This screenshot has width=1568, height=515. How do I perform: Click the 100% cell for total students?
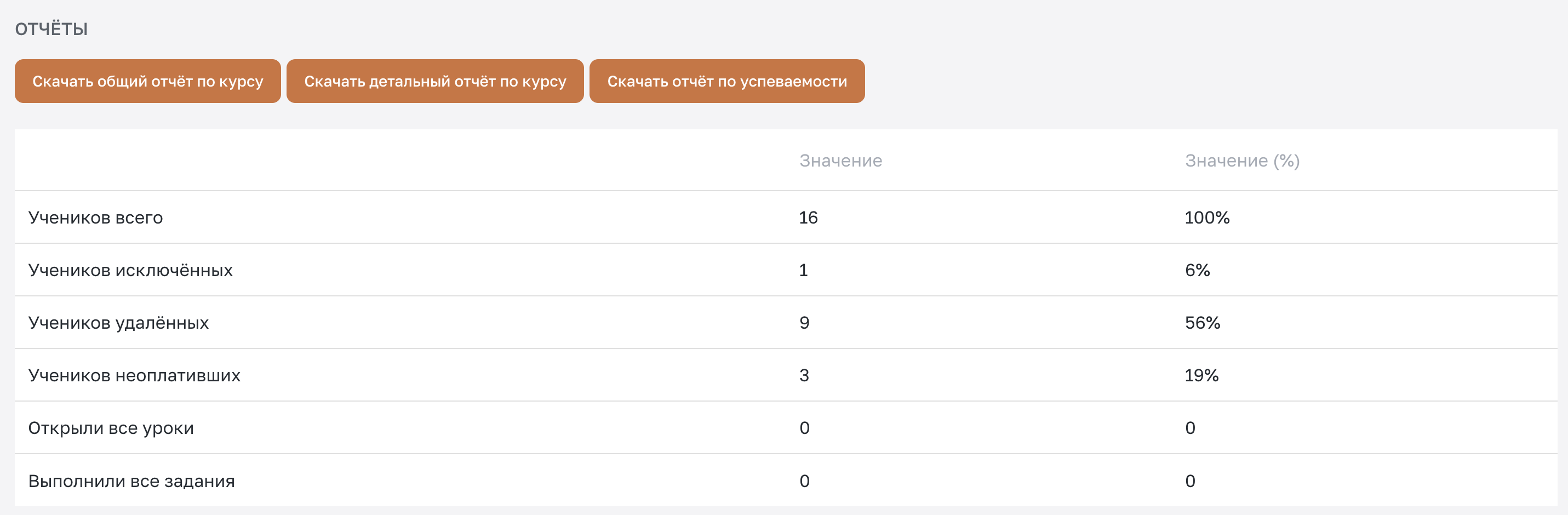pos(1206,218)
